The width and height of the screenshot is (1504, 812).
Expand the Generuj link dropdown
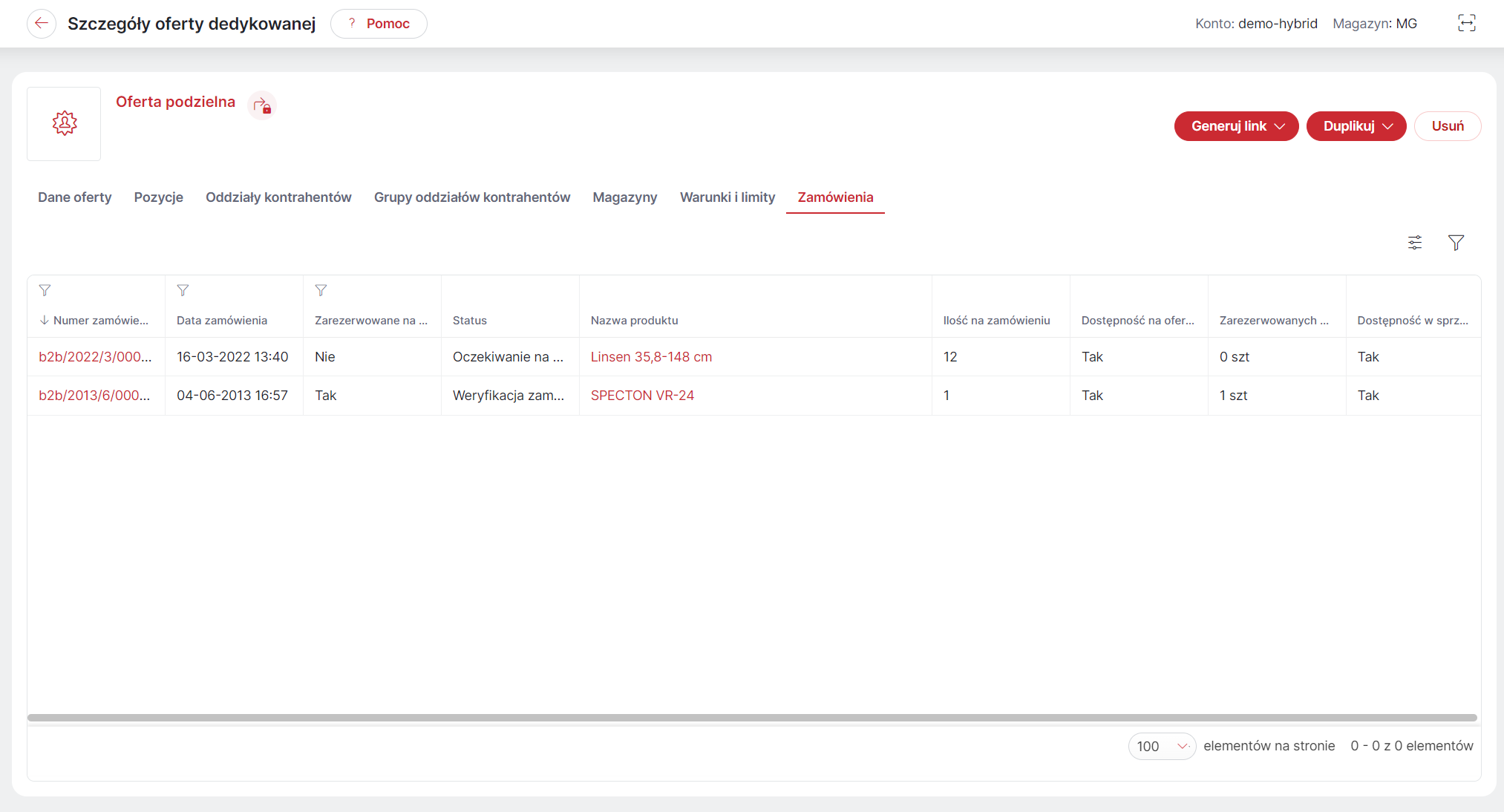[x=1236, y=126]
